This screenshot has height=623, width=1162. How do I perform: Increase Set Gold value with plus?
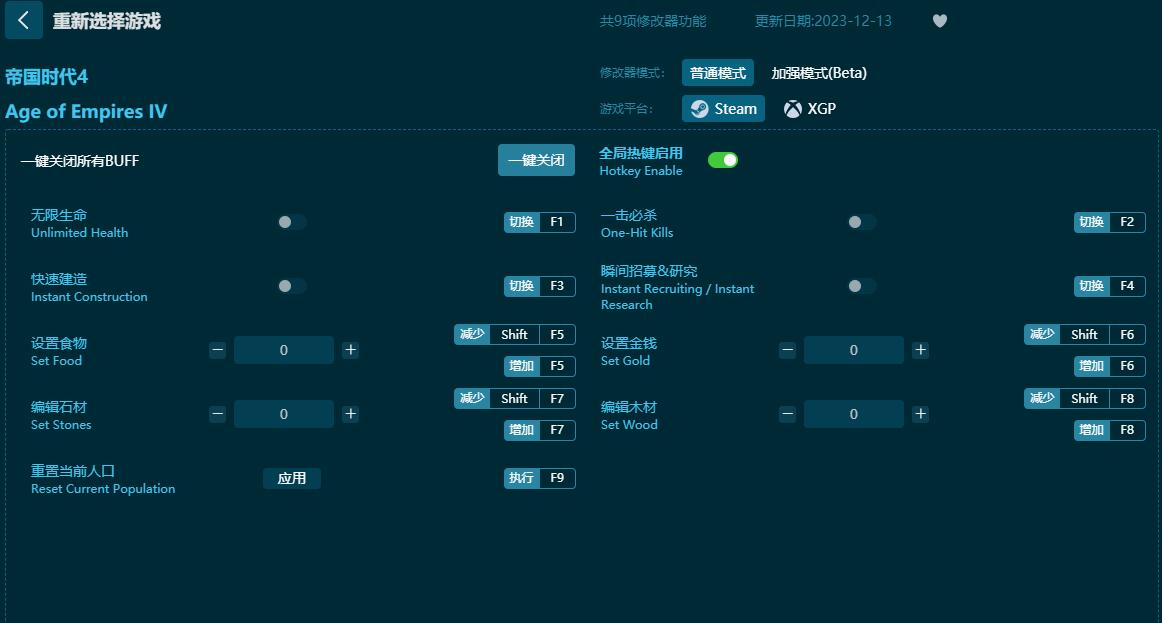[920, 350]
